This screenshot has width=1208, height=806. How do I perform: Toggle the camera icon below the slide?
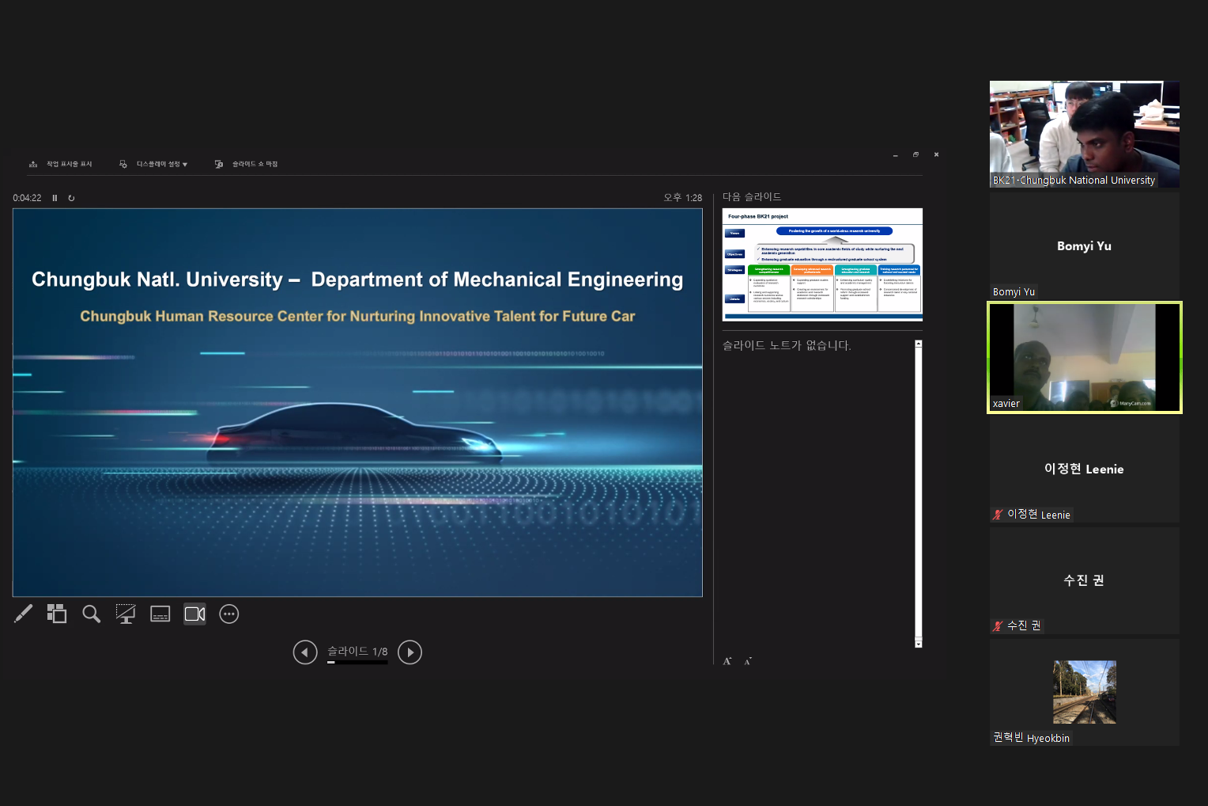195,614
